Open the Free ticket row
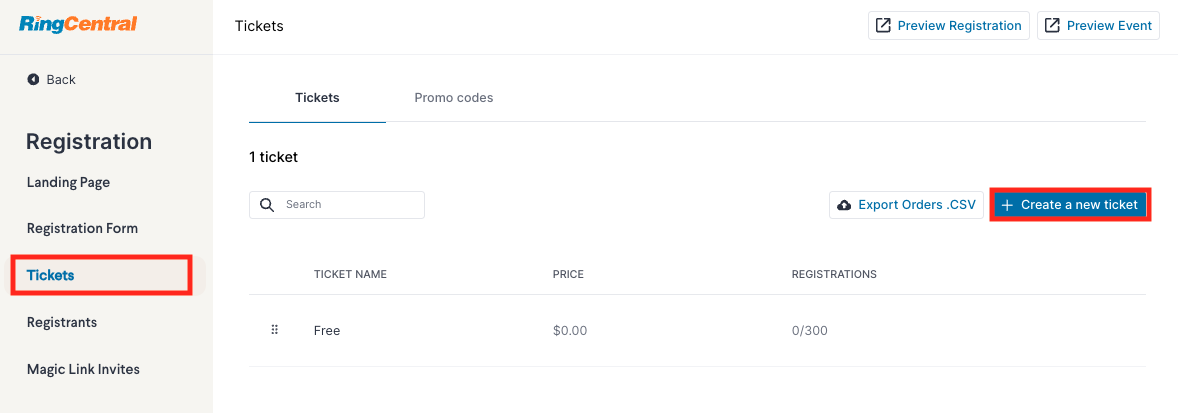Image resolution: width=1178 pixels, height=413 pixels. 697,330
